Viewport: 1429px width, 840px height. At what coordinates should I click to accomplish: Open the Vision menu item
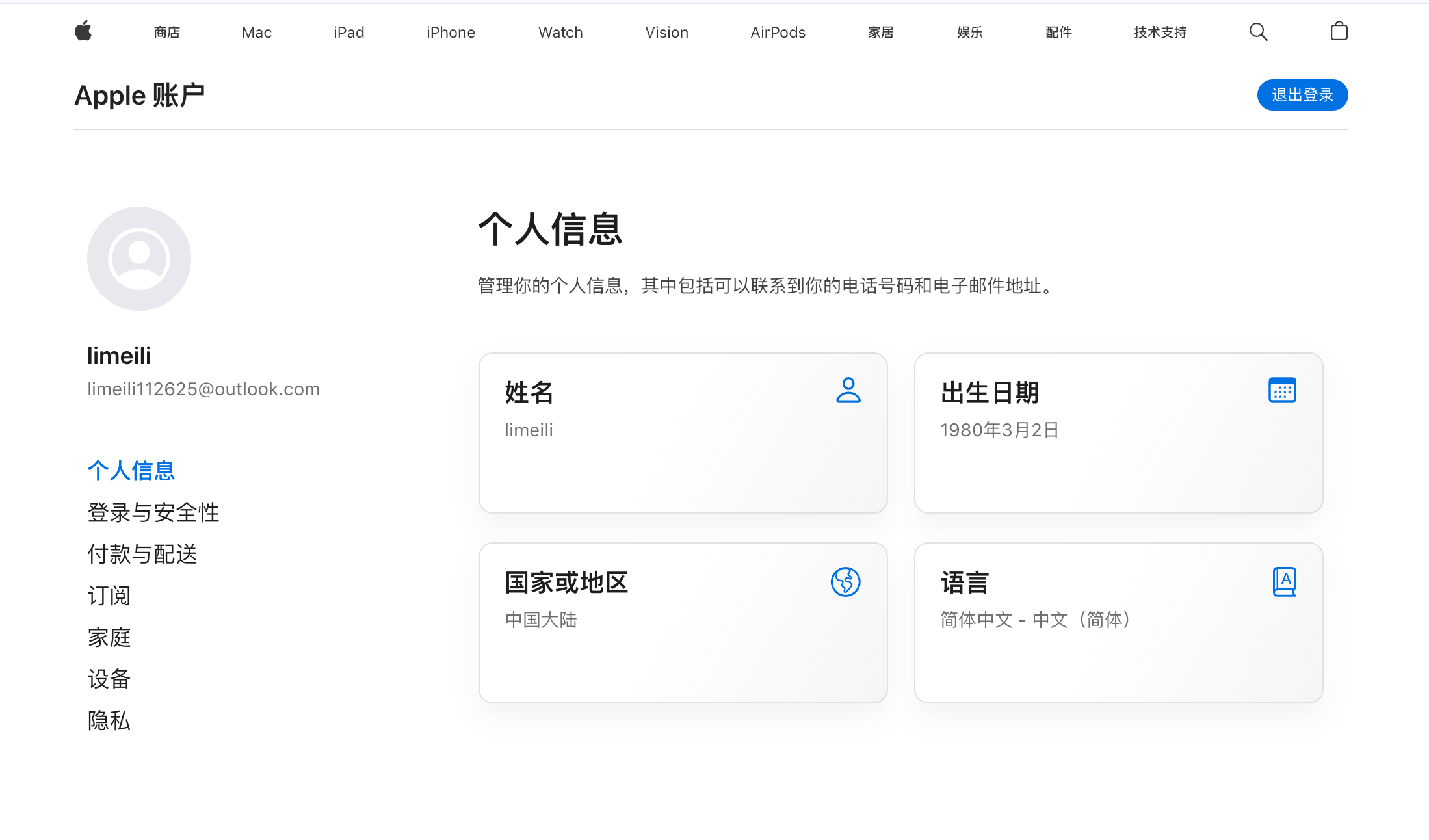[667, 32]
